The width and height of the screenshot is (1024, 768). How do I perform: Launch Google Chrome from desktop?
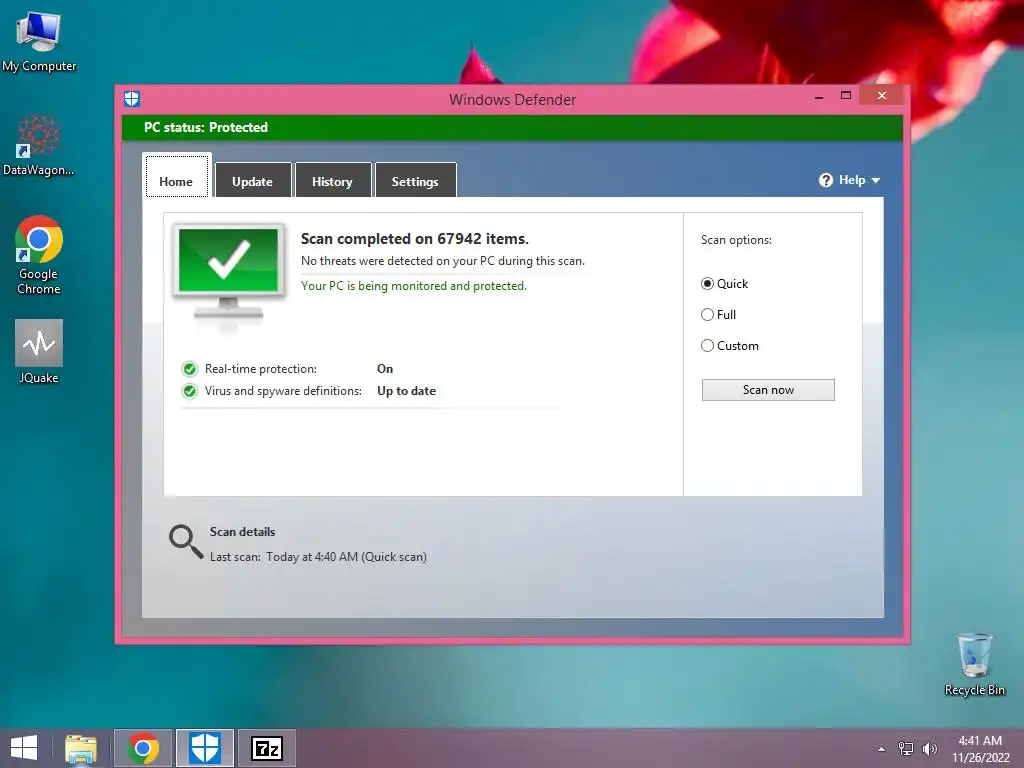pyautogui.click(x=39, y=255)
